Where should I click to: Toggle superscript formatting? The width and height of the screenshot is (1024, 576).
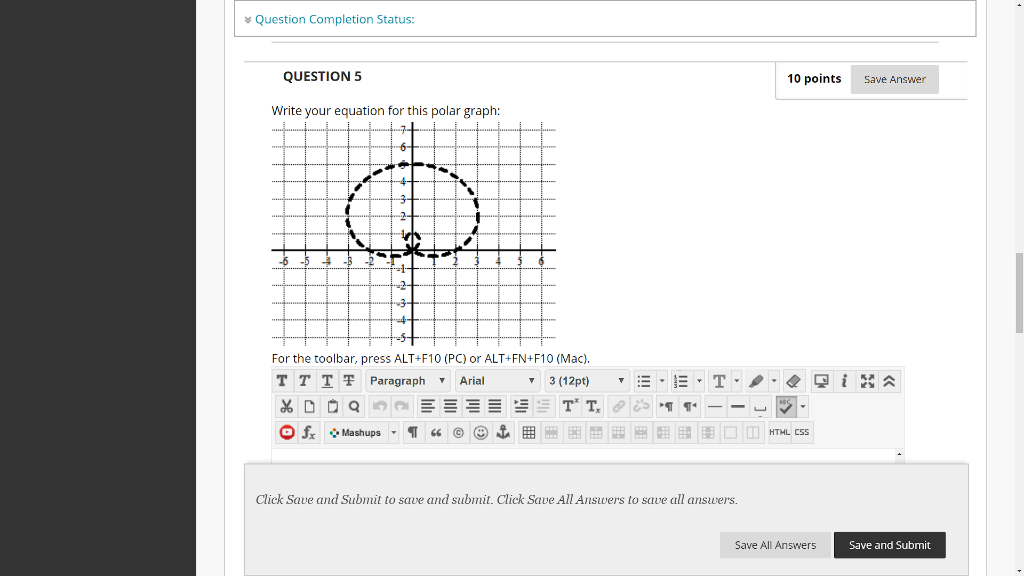coord(569,407)
